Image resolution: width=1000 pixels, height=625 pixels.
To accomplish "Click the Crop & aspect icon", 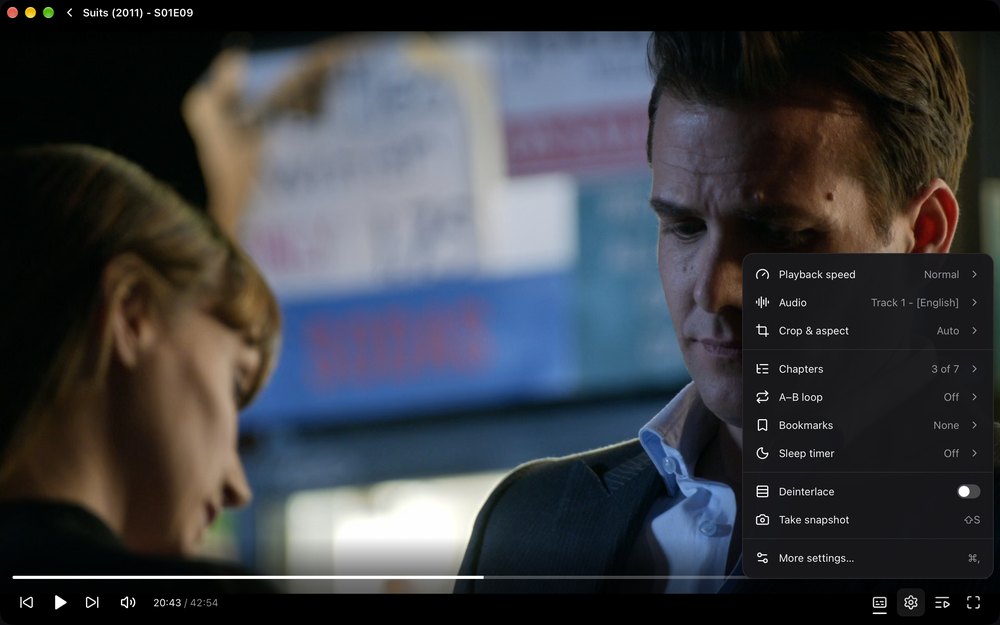I will click(762, 331).
